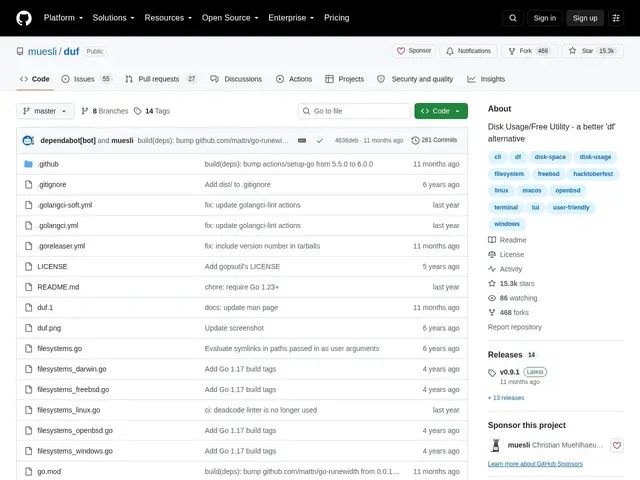Viewport: 640px width, 480px height.
Task: Click the Pricing link in header
Action: click(336, 18)
